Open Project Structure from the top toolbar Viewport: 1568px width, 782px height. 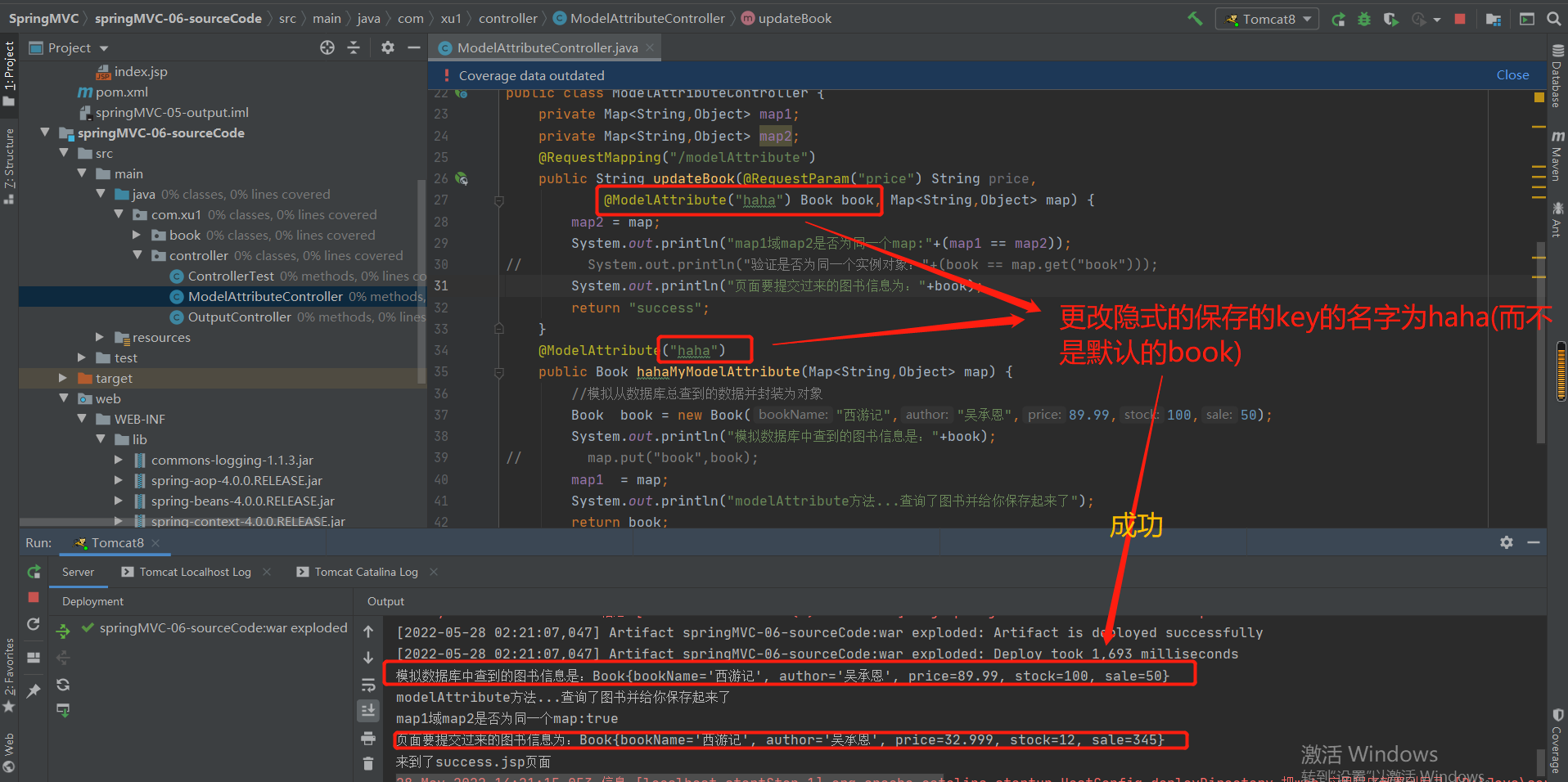pos(1494,19)
